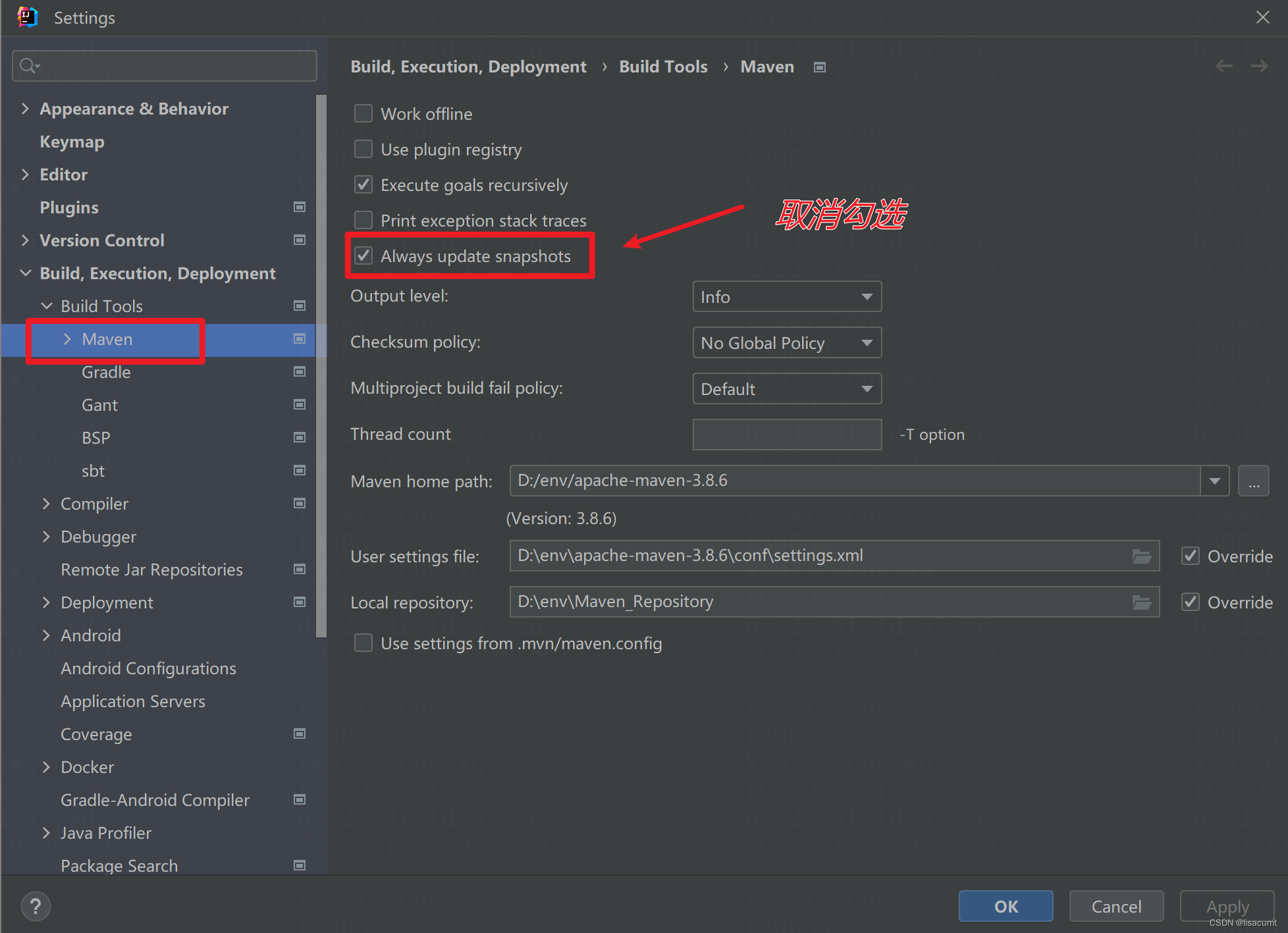
Task: Click project-level icon on Deployment row
Action: click(300, 602)
